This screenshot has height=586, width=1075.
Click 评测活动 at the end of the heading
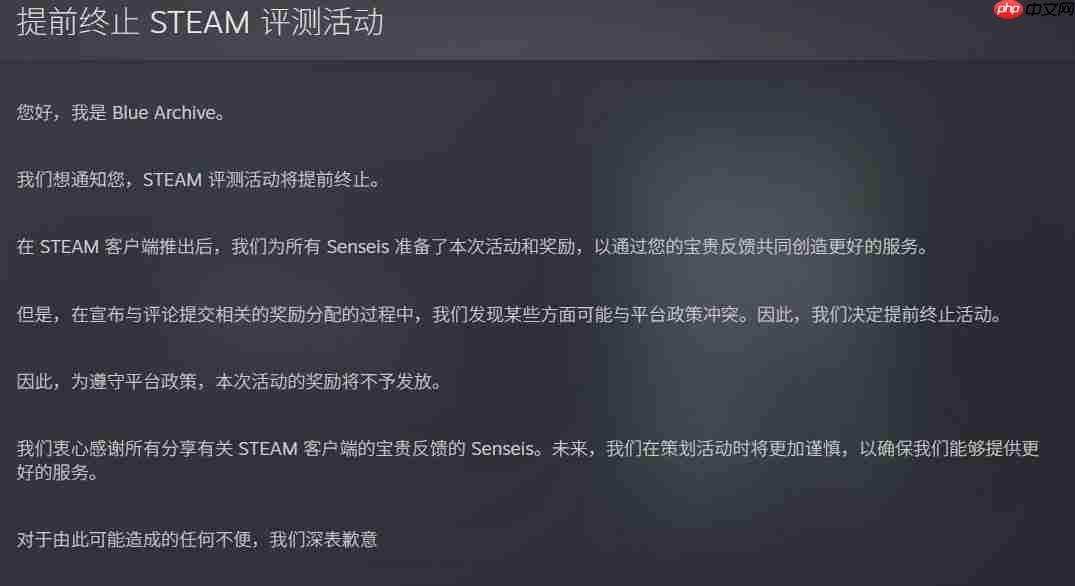click(x=322, y=23)
